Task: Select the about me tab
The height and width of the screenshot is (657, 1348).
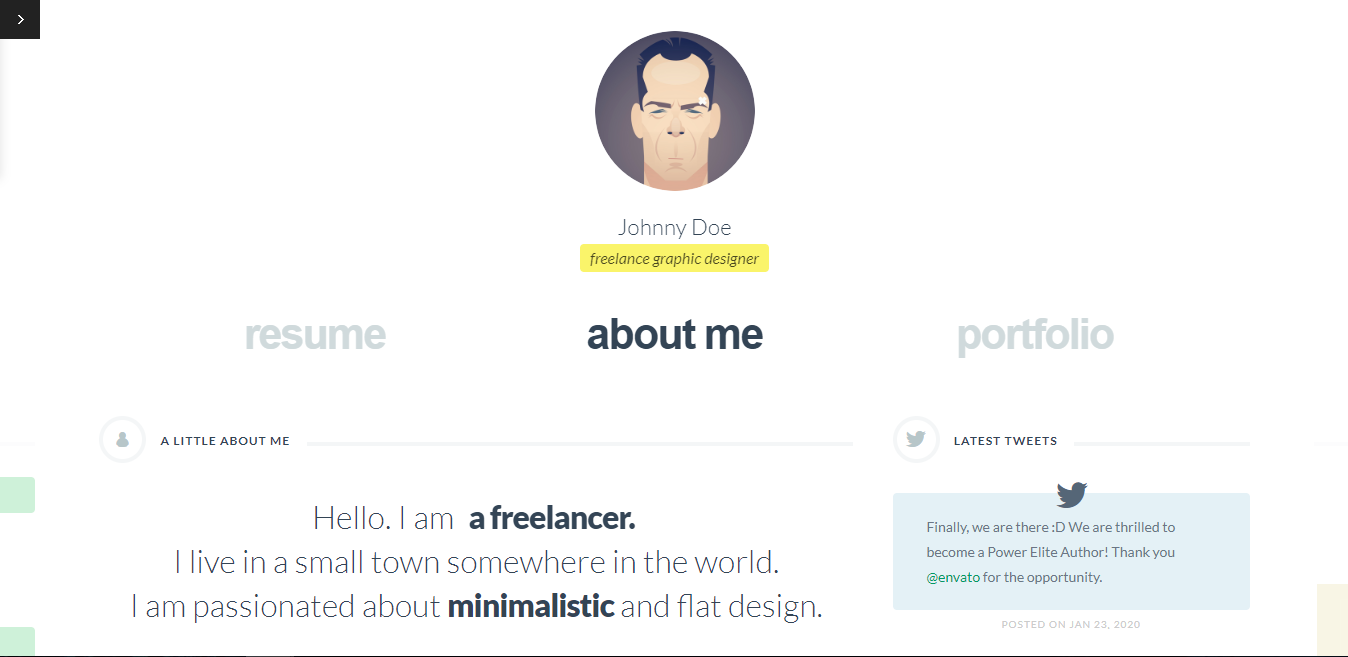Action: point(675,335)
